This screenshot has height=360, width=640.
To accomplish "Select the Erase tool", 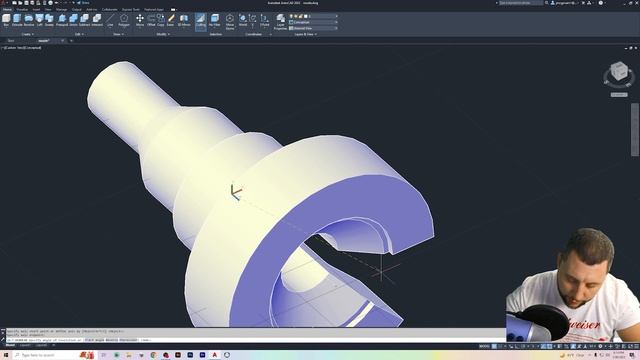I will tap(171, 20).
